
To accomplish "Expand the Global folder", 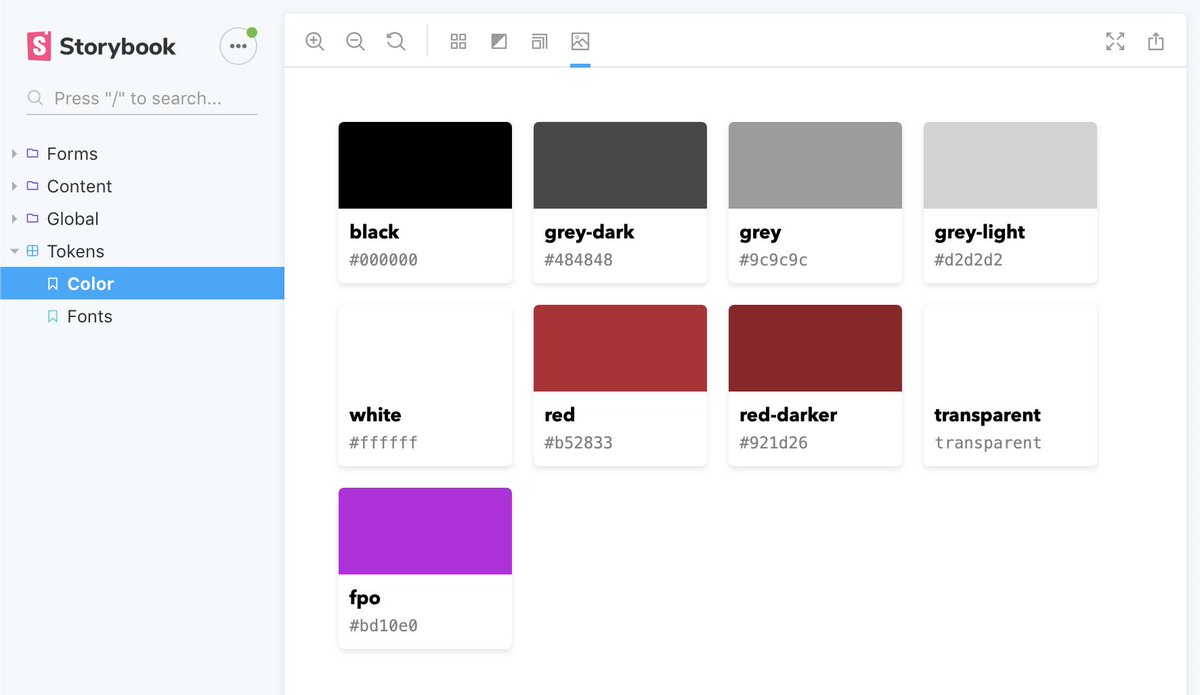I will tap(72, 219).
